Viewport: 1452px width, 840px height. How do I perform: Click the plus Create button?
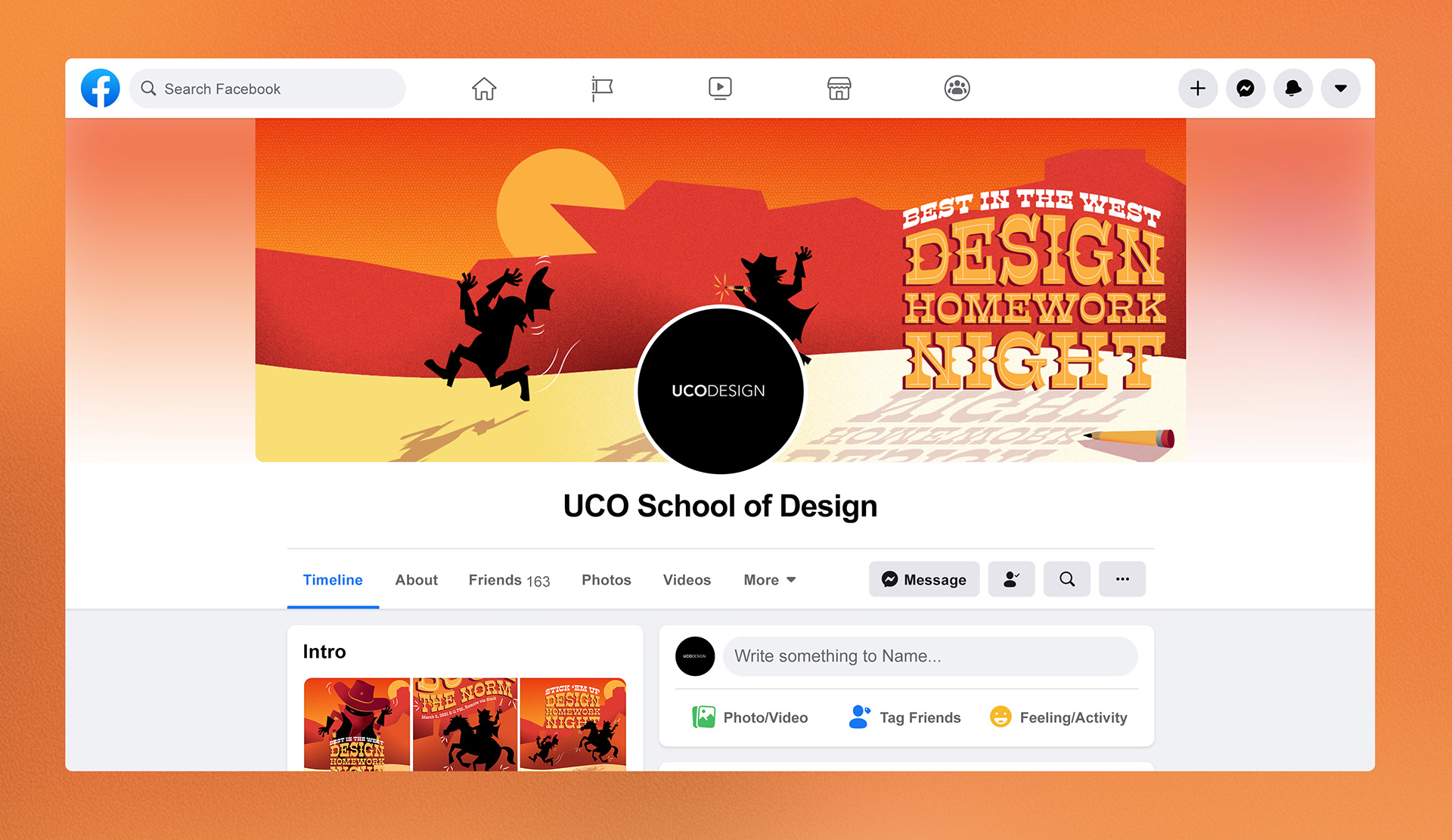coord(1198,88)
